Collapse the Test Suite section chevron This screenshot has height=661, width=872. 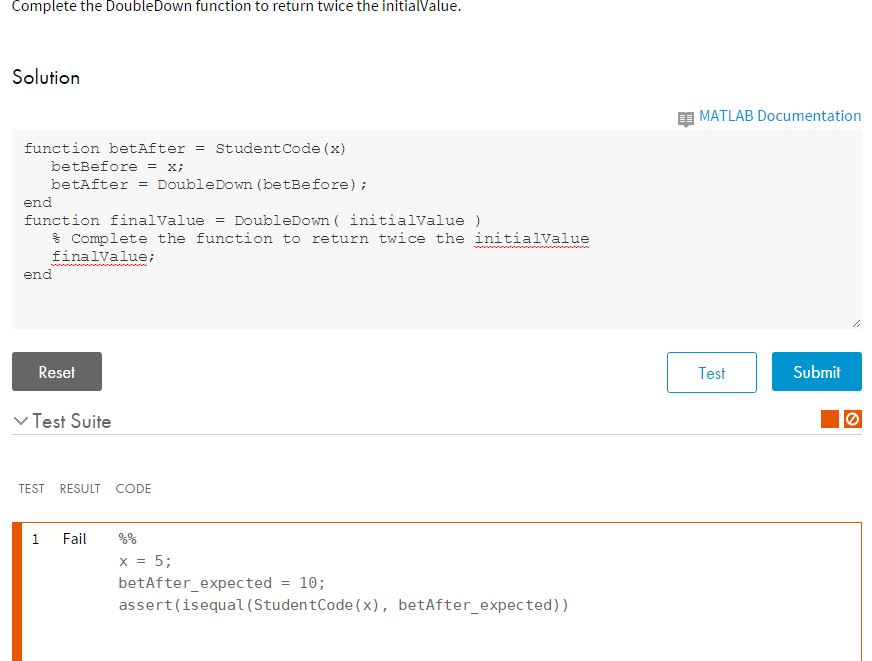[19, 420]
